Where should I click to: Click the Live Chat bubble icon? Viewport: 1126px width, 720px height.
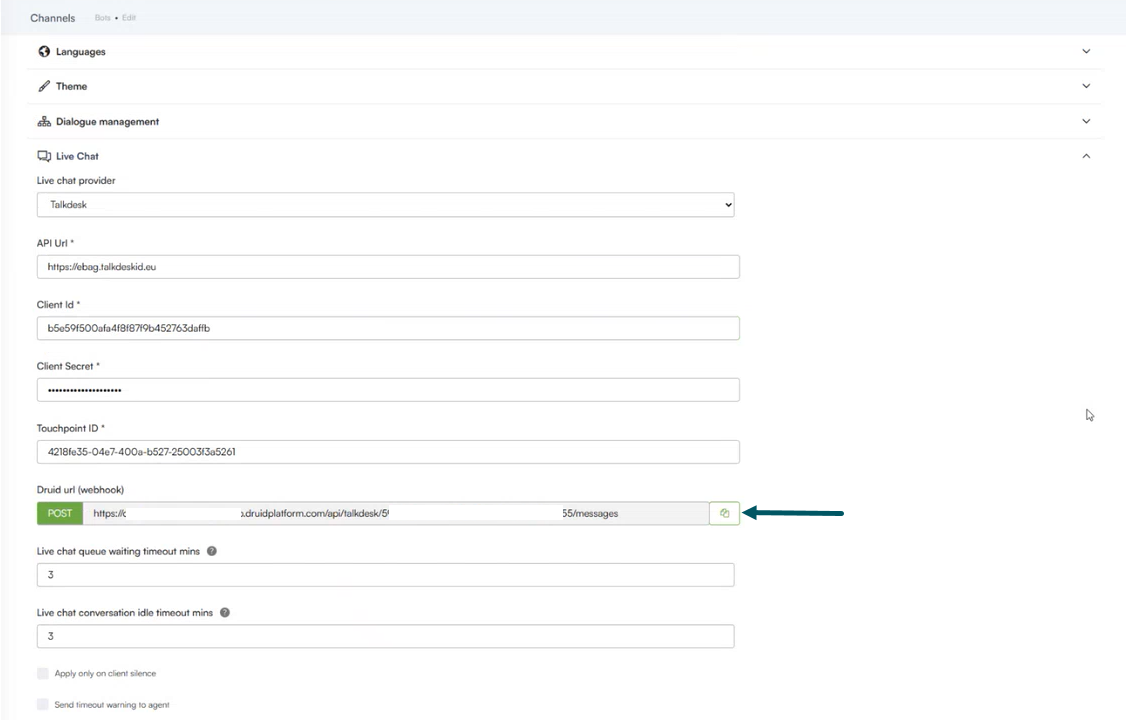(x=43, y=156)
